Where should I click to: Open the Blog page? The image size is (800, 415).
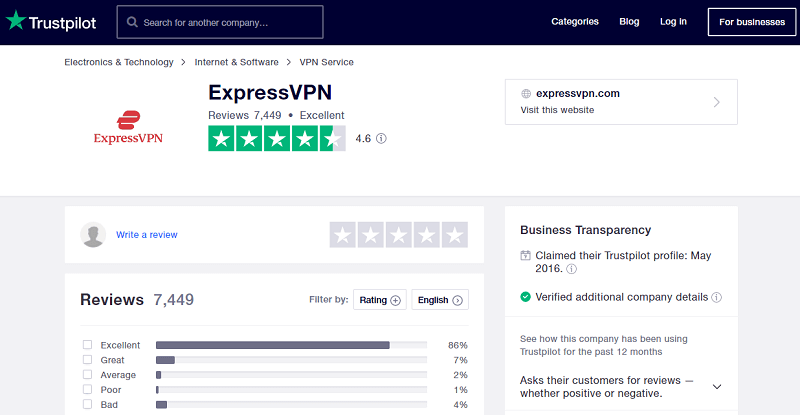tap(629, 21)
